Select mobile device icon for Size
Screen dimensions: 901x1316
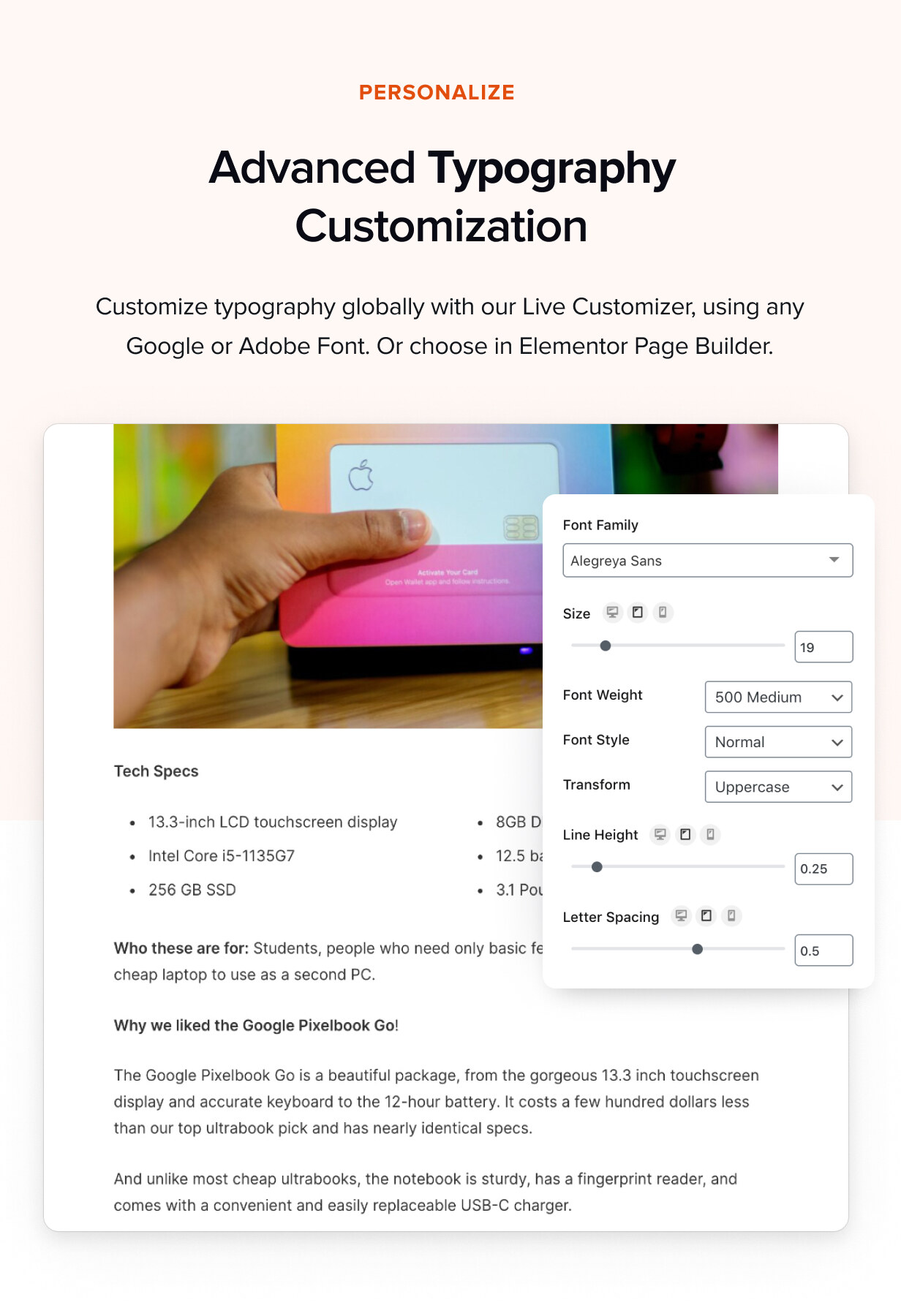pyautogui.click(x=663, y=612)
